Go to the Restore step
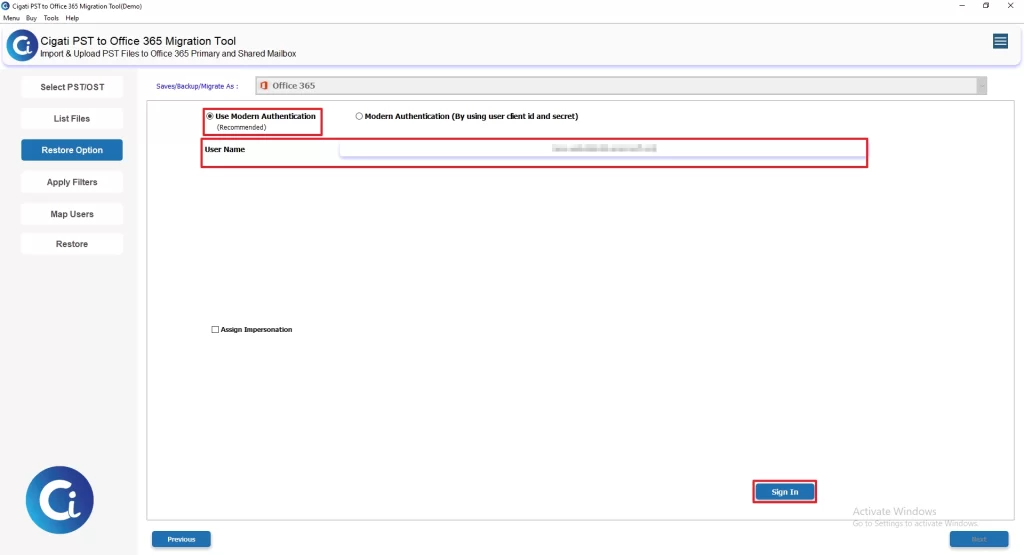The width and height of the screenshot is (1024, 555). pos(72,244)
